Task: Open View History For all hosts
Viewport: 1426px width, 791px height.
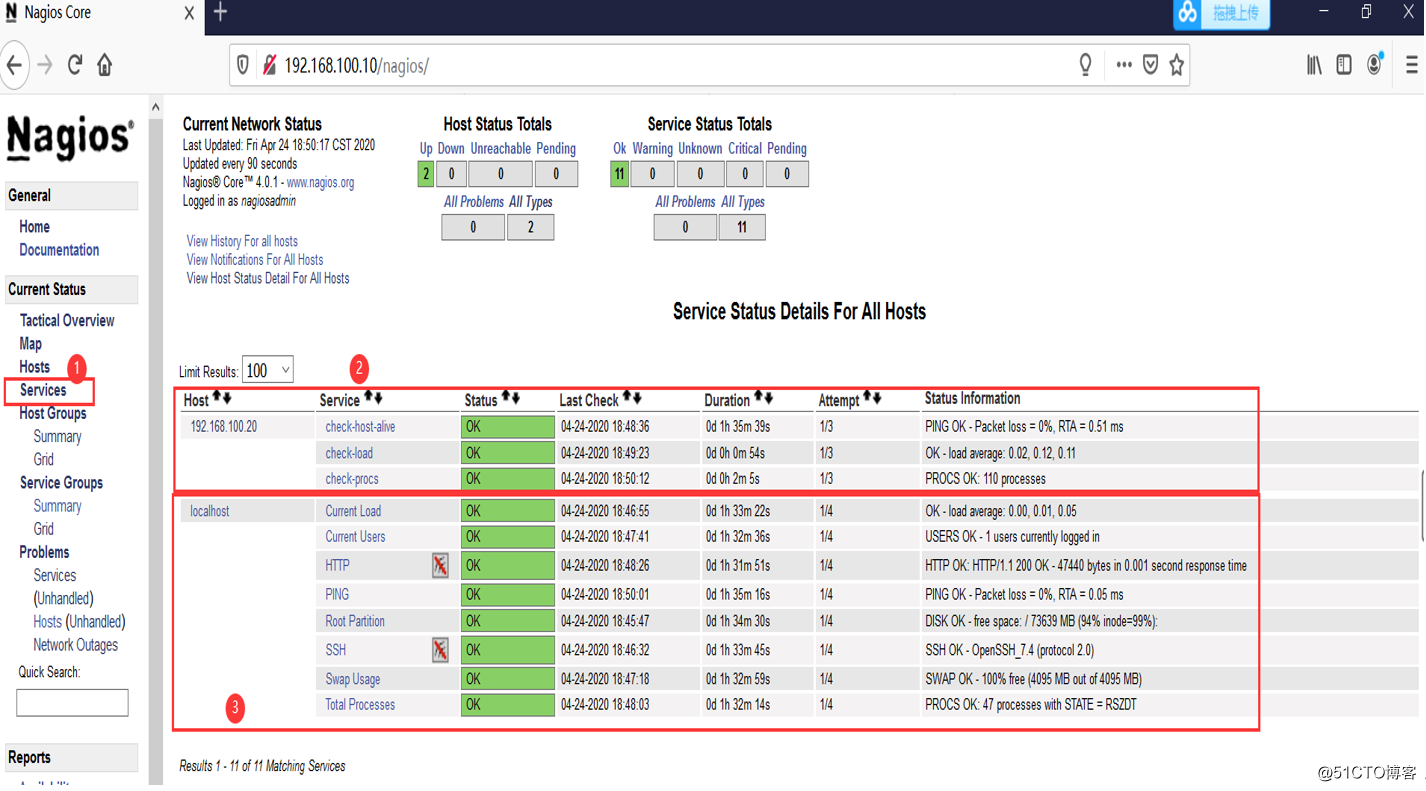Action: [x=242, y=241]
